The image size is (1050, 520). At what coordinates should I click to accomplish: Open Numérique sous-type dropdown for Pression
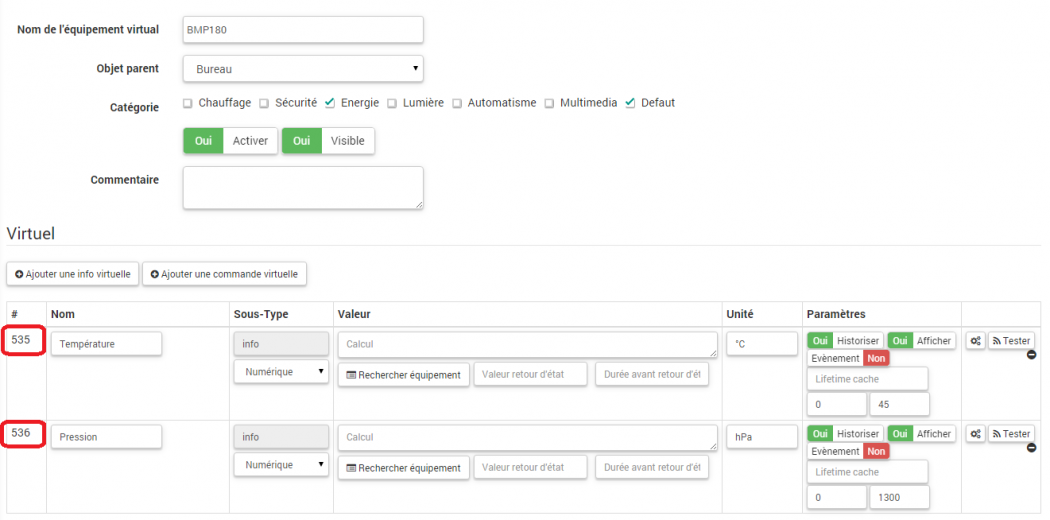click(281, 464)
